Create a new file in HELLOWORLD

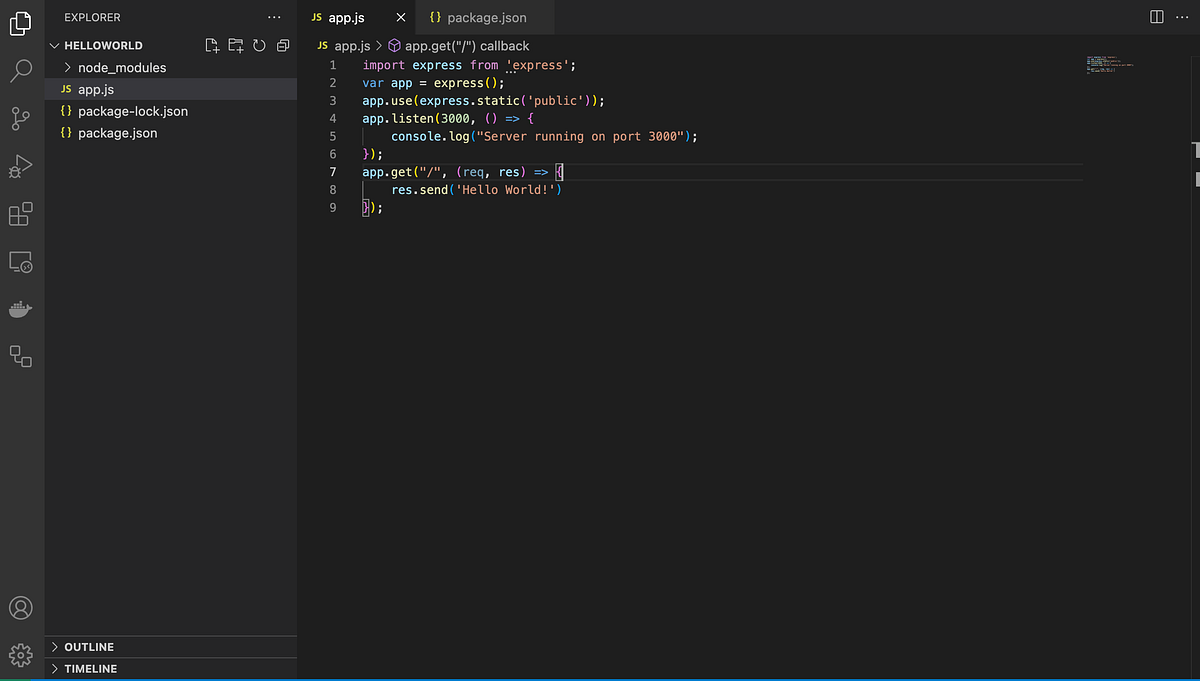tap(211, 44)
